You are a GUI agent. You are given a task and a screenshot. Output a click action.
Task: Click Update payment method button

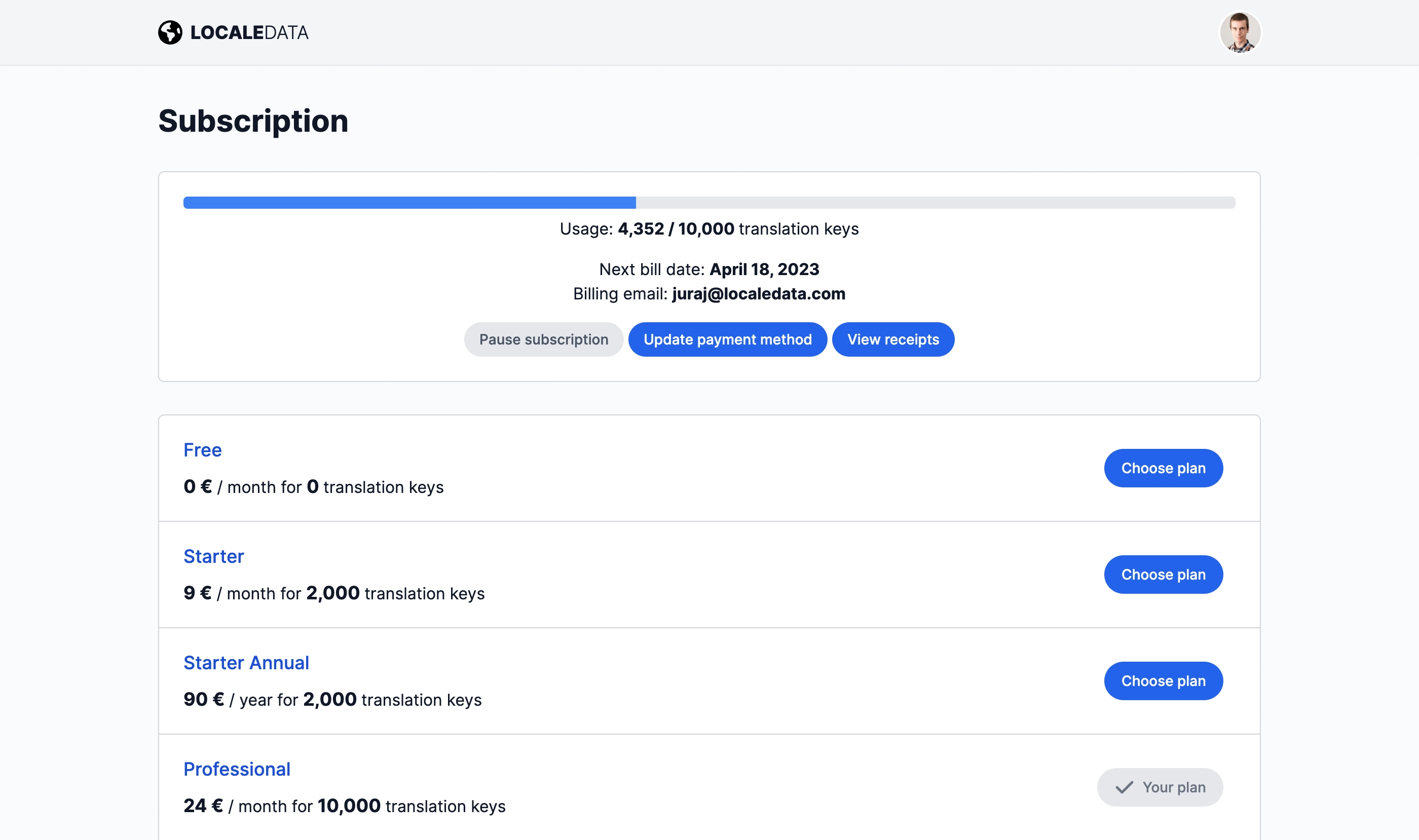tap(728, 339)
